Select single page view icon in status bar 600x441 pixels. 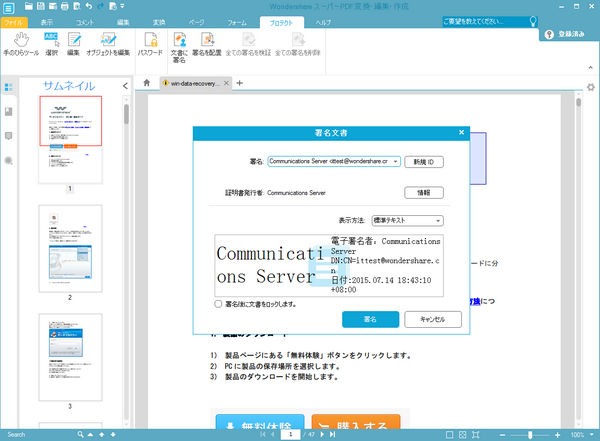(x=450, y=434)
